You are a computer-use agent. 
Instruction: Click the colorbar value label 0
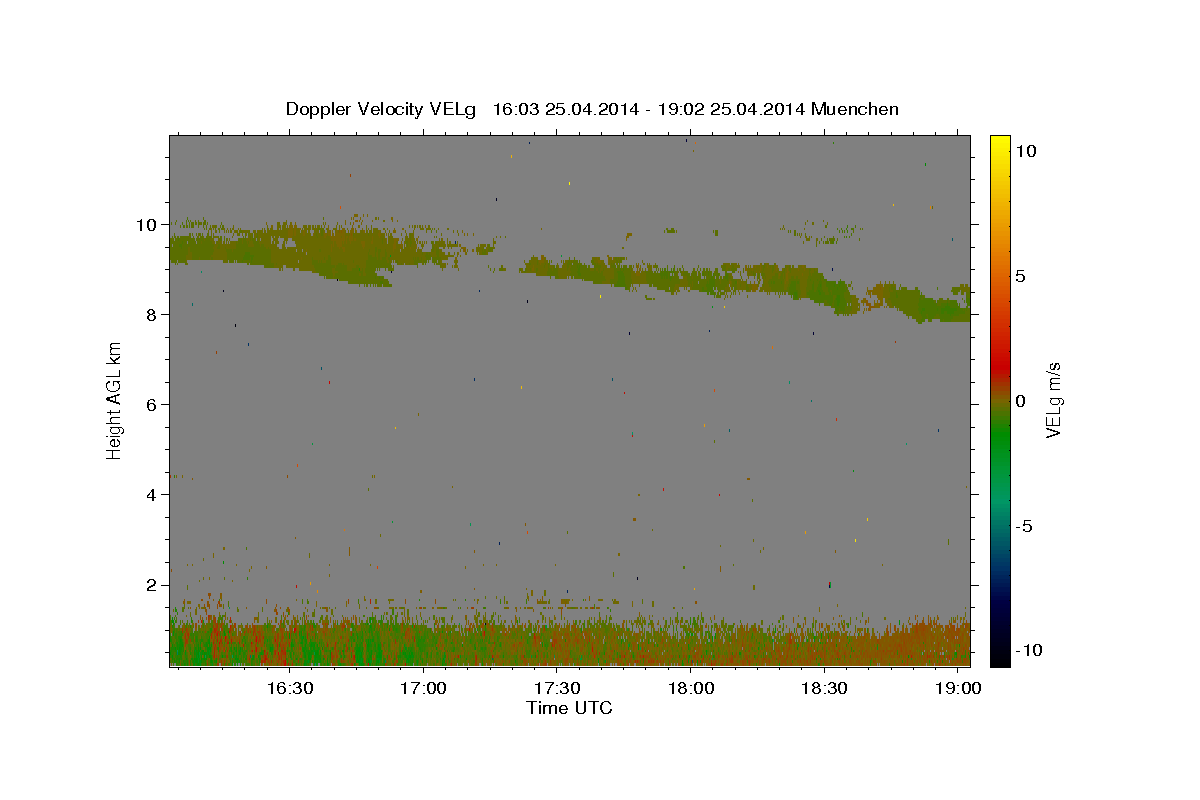click(x=1020, y=401)
